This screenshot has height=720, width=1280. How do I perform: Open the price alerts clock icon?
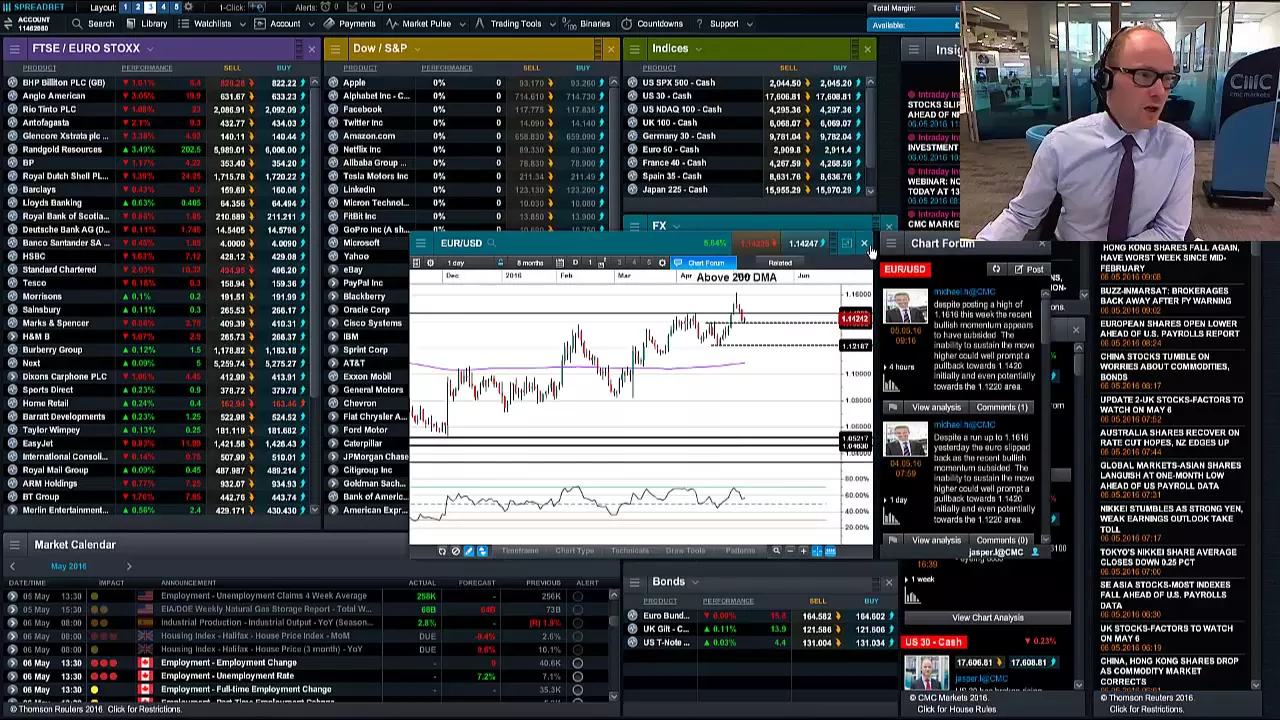click(x=326, y=7)
